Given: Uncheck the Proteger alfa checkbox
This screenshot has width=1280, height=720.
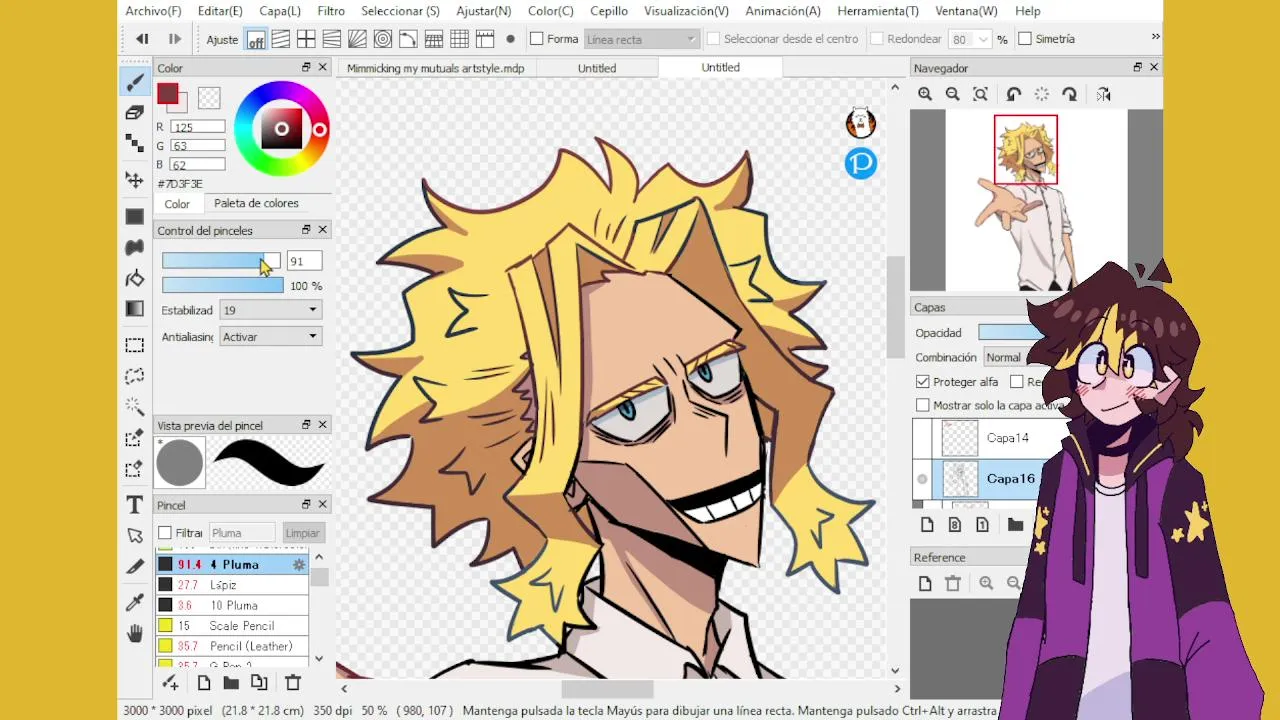Looking at the screenshot, I should pos(922,382).
